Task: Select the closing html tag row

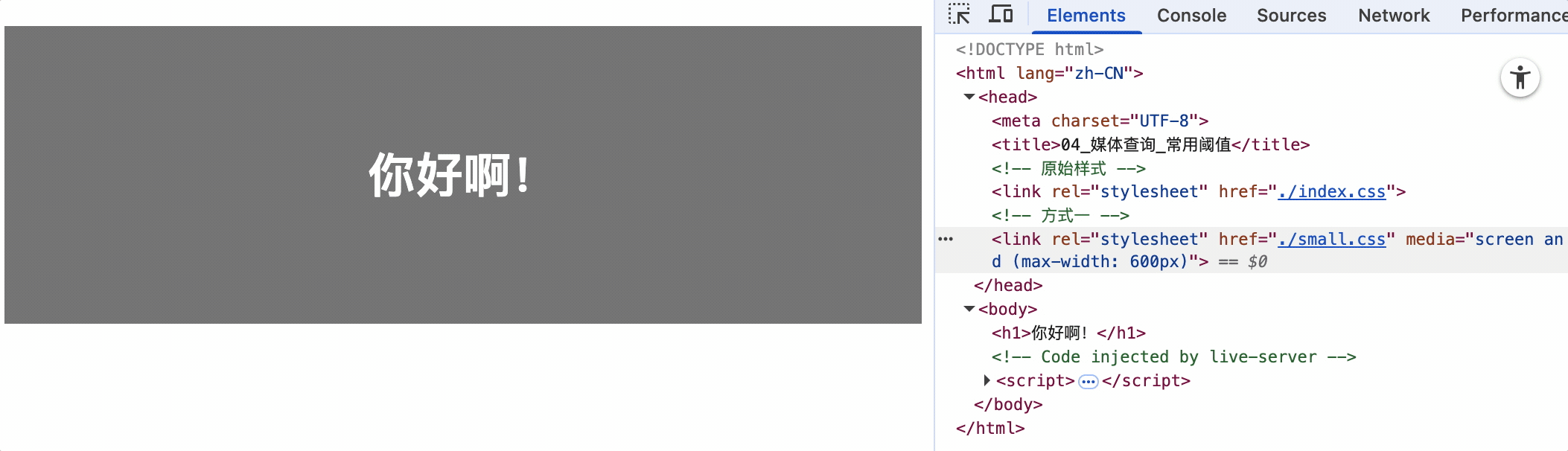Action: pos(990,428)
